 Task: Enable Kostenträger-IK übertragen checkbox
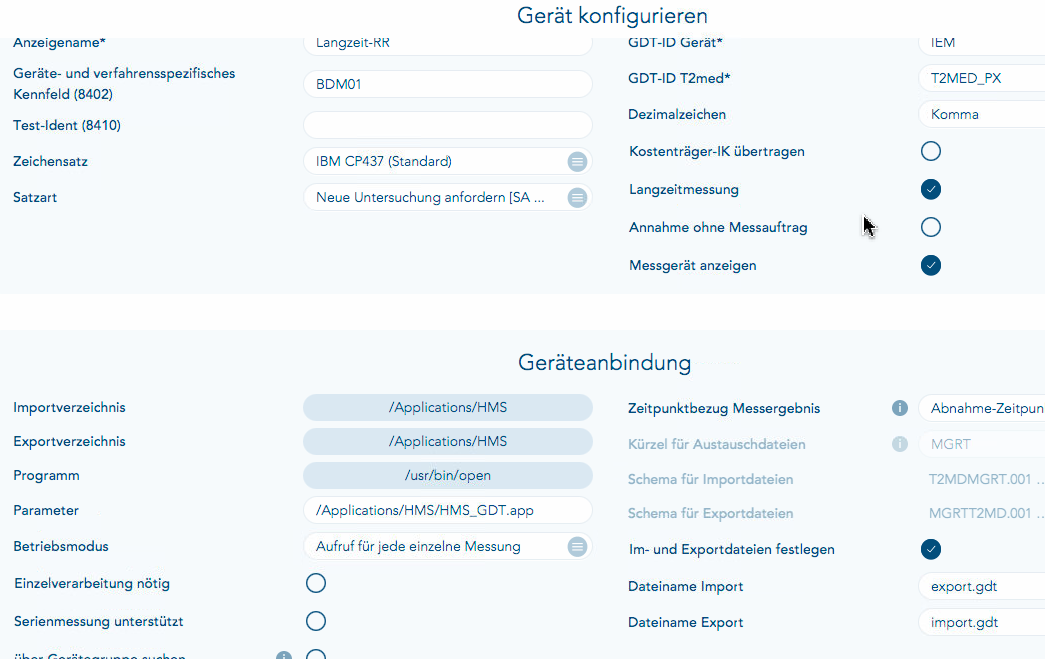[x=931, y=151]
